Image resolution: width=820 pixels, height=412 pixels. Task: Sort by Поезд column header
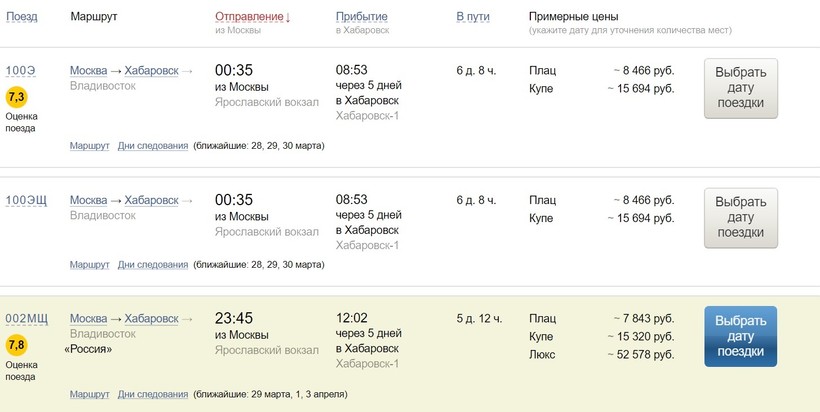click(22, 17)
